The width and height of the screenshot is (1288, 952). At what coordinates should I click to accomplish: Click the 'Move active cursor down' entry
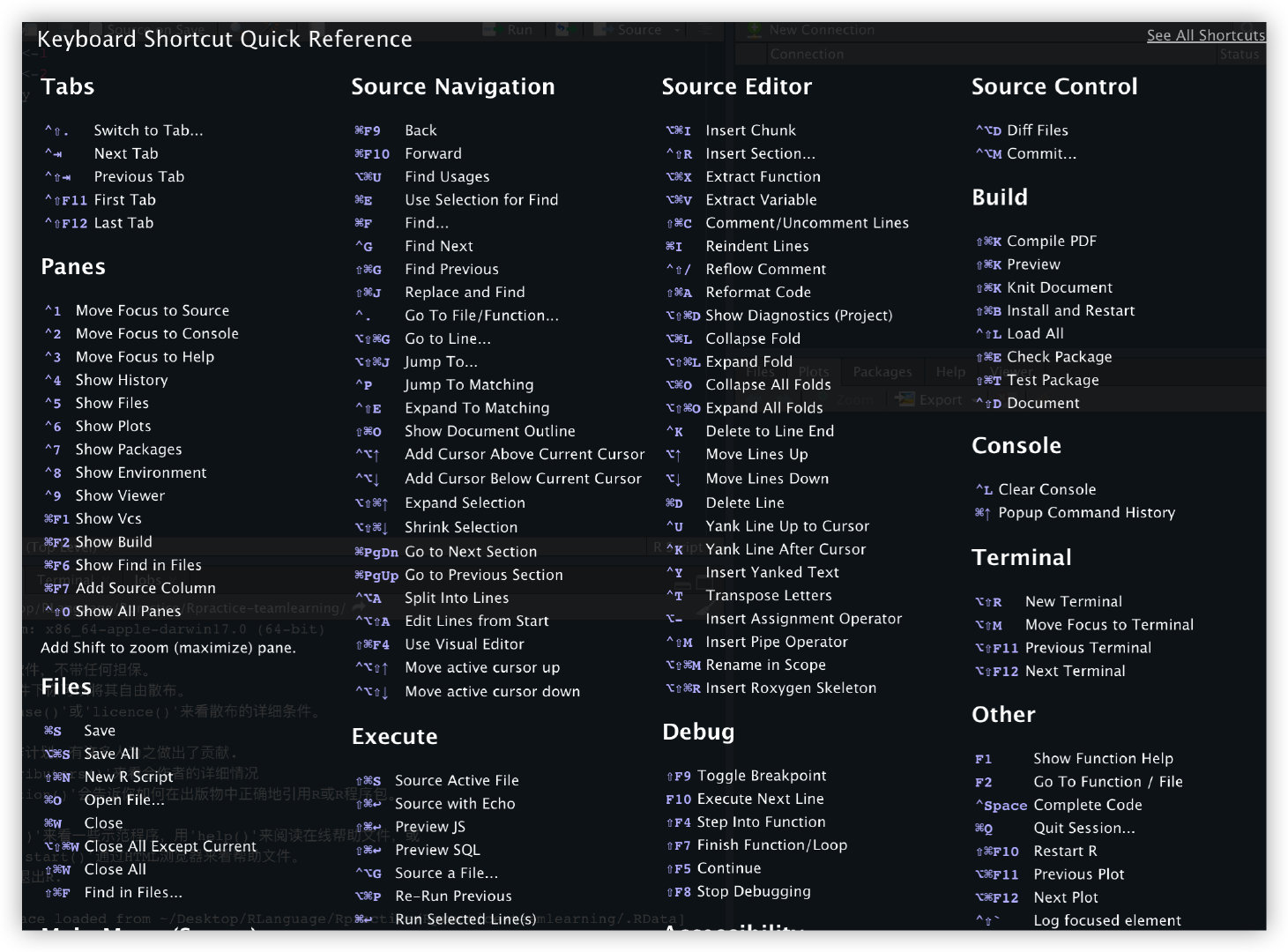tap(467, 692)
